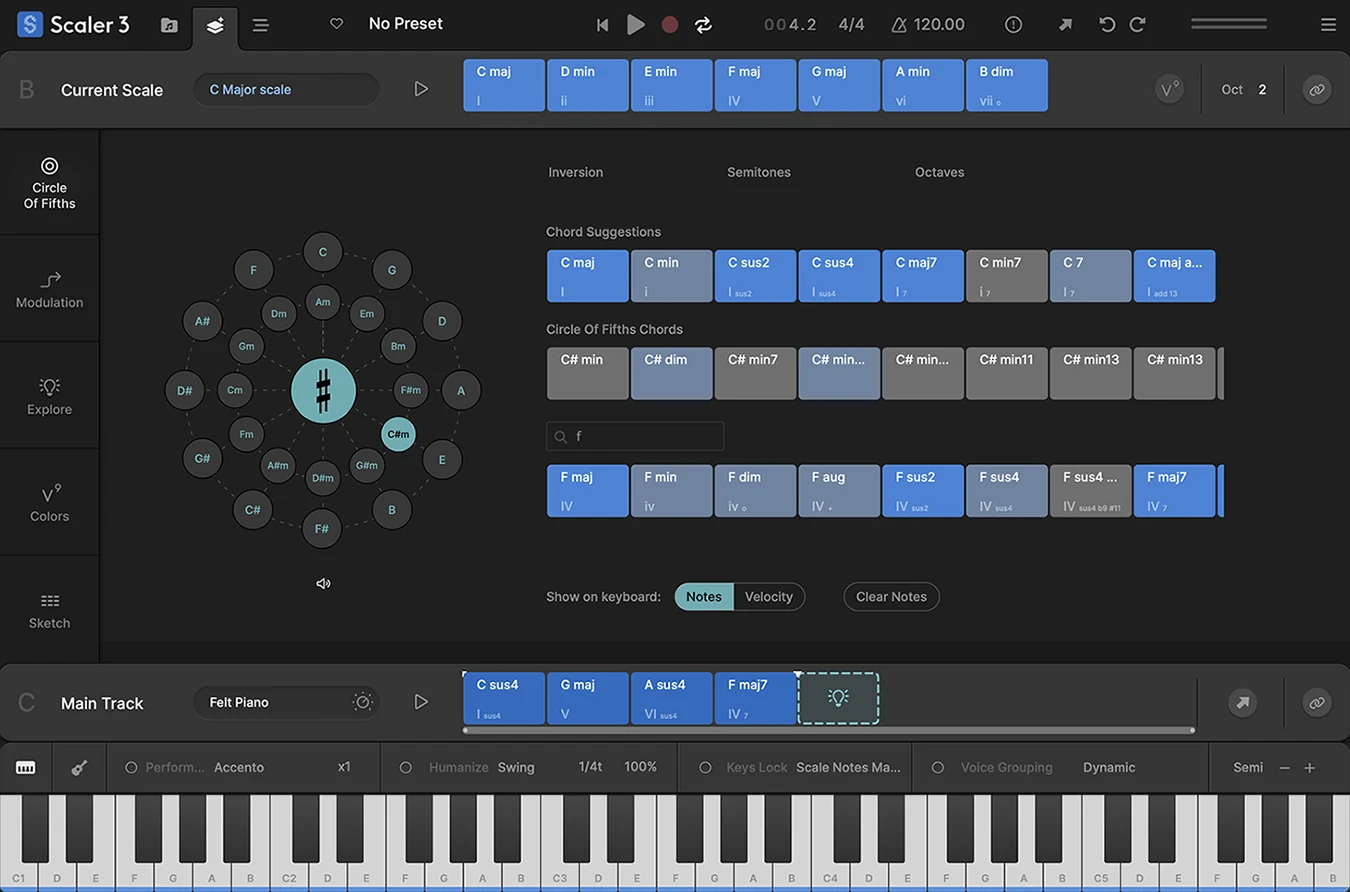
Task: Switch to the Explore tab
Action: pyautogui.click(x=50, y=396)
